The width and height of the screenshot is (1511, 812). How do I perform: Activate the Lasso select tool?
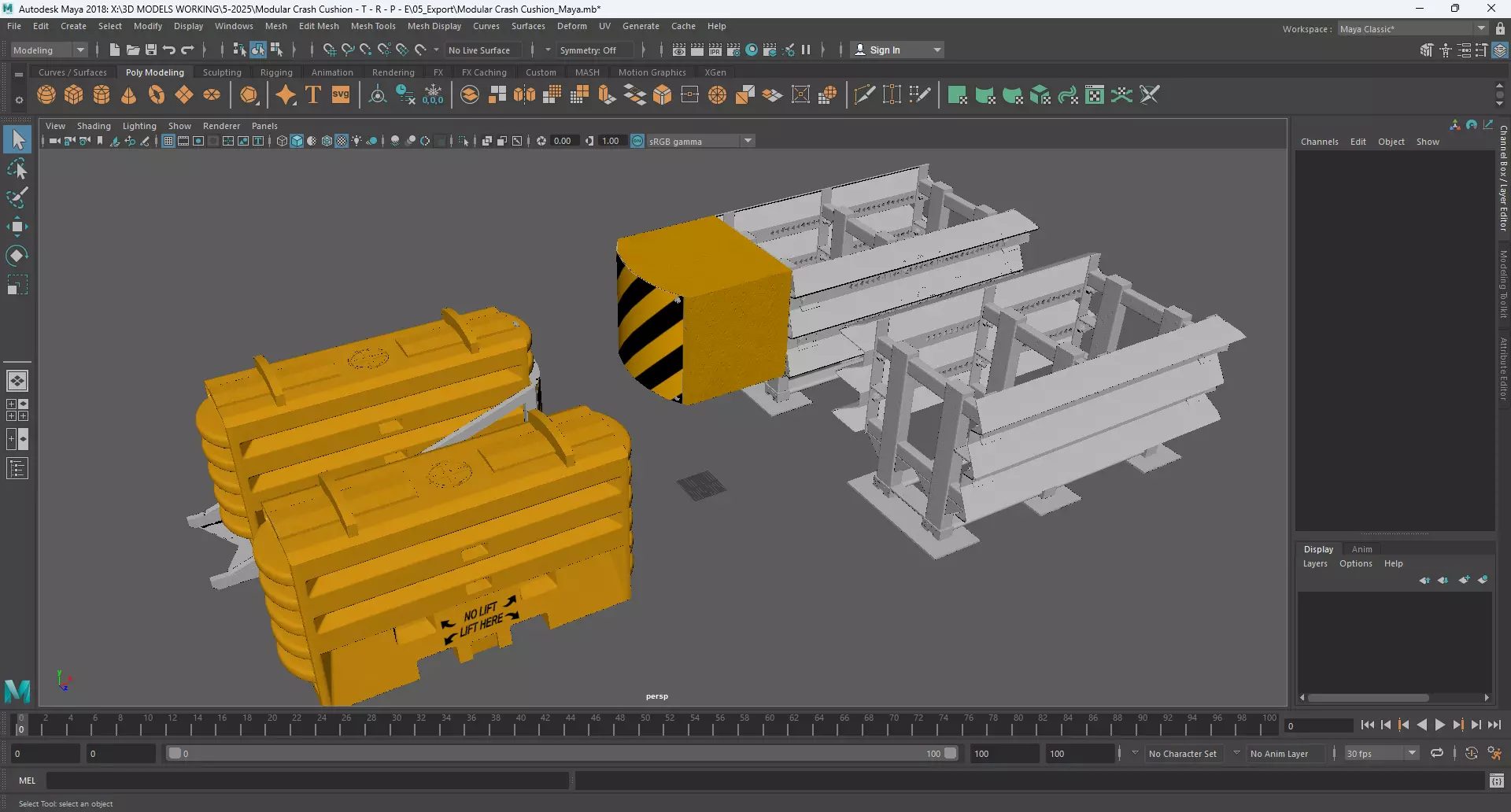pyautogui.click(x=17, y=169)
